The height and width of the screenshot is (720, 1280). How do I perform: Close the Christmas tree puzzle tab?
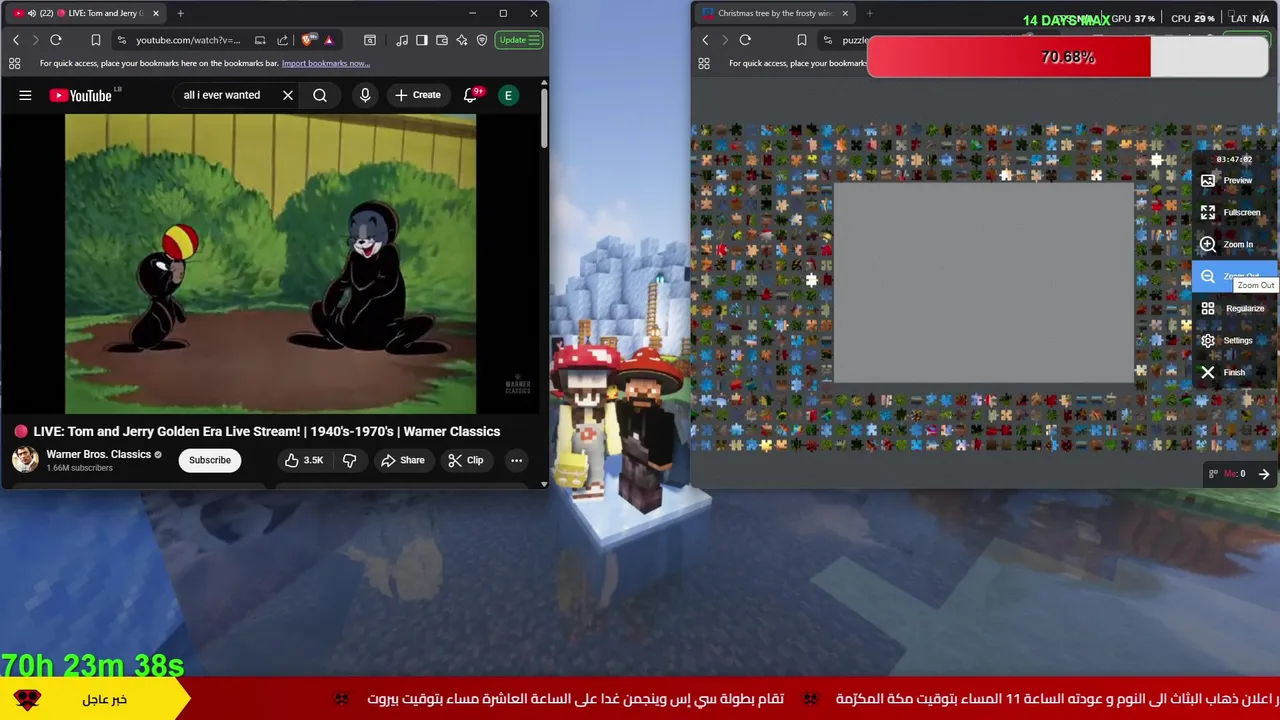click(845, 13)
